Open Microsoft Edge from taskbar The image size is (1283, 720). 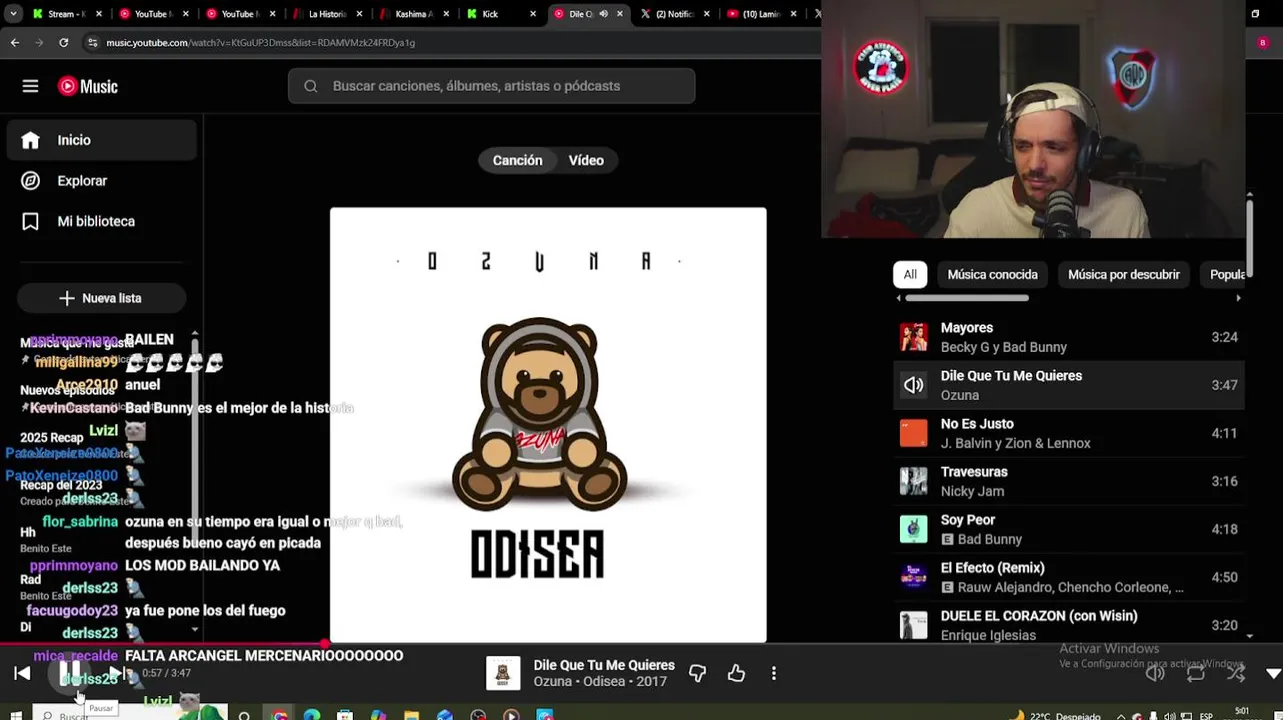coord(312,715)
